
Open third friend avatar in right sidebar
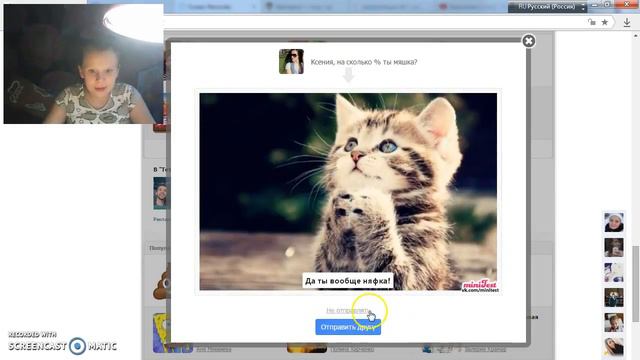[x=613, y=273]
